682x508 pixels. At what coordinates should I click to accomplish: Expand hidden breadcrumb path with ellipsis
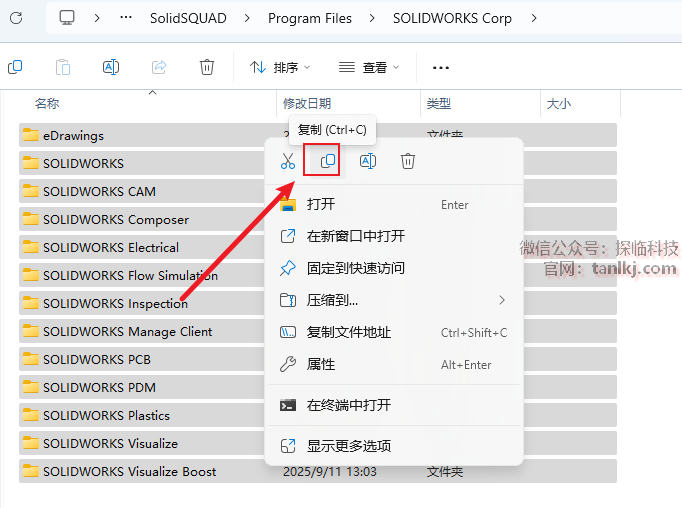126,18
